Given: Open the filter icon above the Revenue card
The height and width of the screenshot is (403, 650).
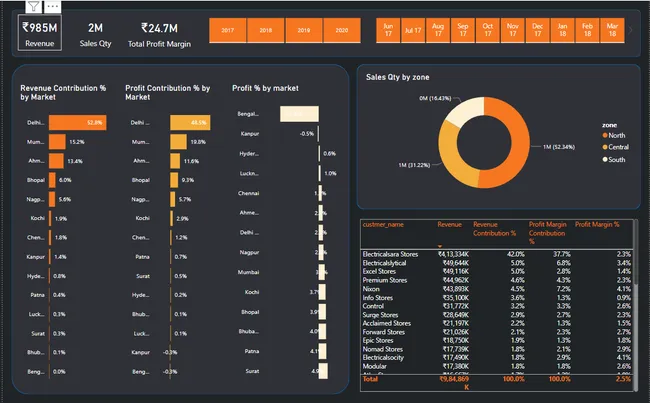Looking at the screenshot, I should (x=33, y=7).
